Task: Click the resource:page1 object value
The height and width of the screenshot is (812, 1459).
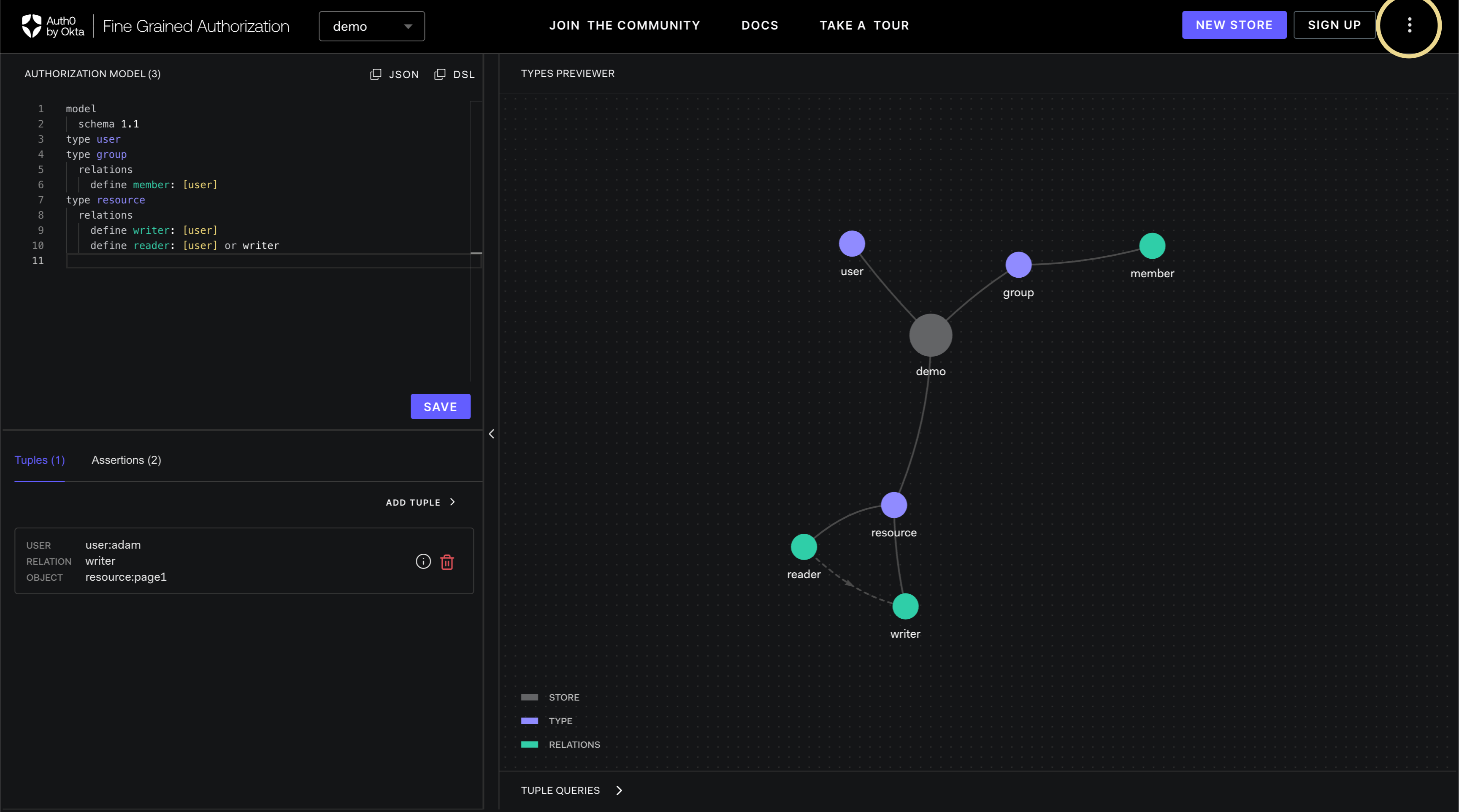Action: pyautogui.click(x=126, y=577)
